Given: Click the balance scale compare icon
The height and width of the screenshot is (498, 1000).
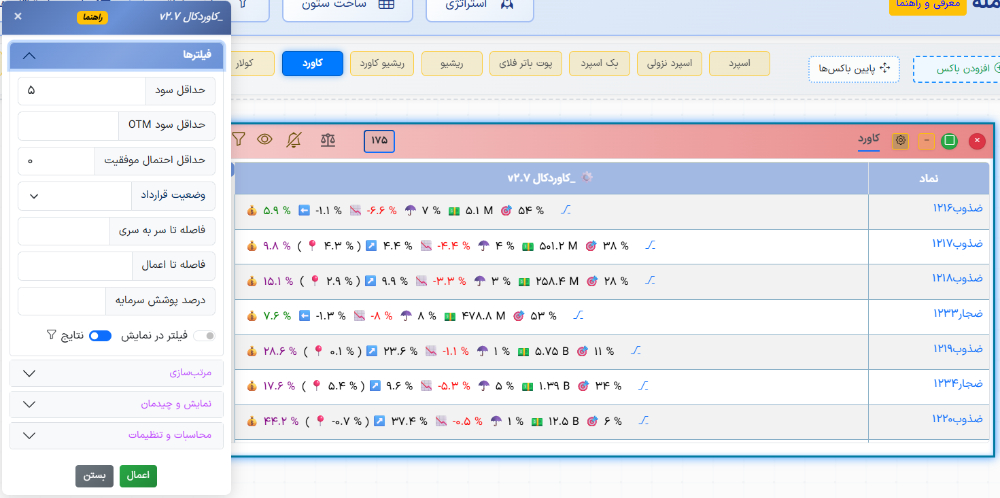Looking at the screenshot, I should click(x=328, y=140).
